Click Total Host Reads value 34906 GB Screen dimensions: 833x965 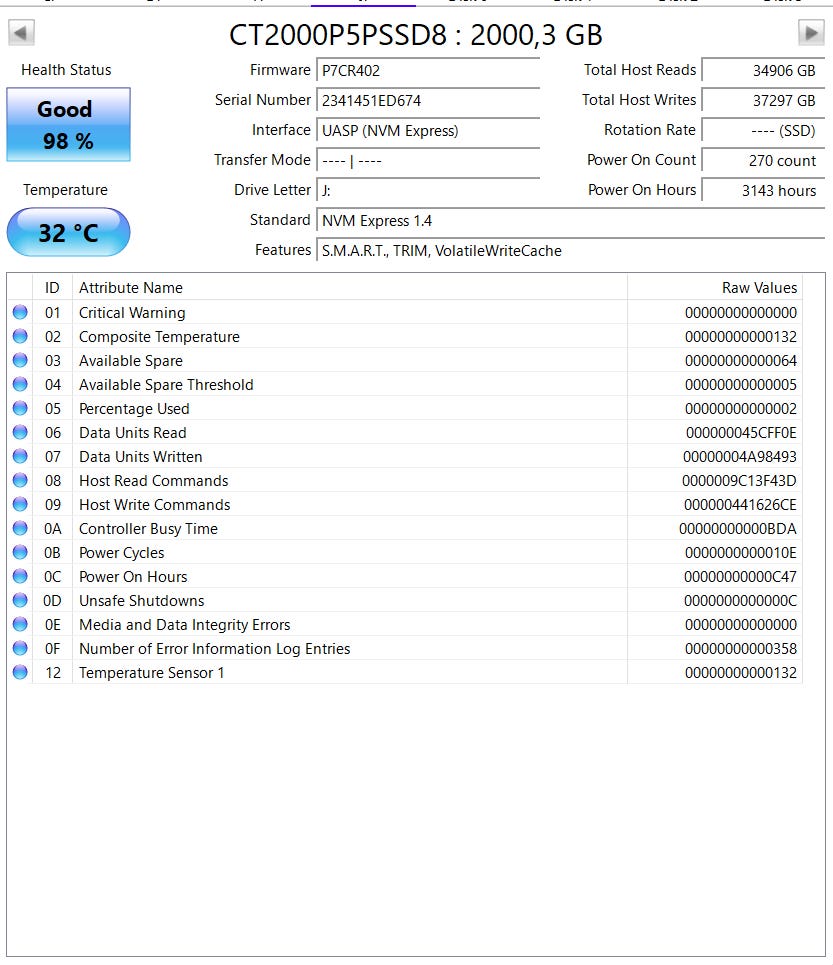point(763,70)
